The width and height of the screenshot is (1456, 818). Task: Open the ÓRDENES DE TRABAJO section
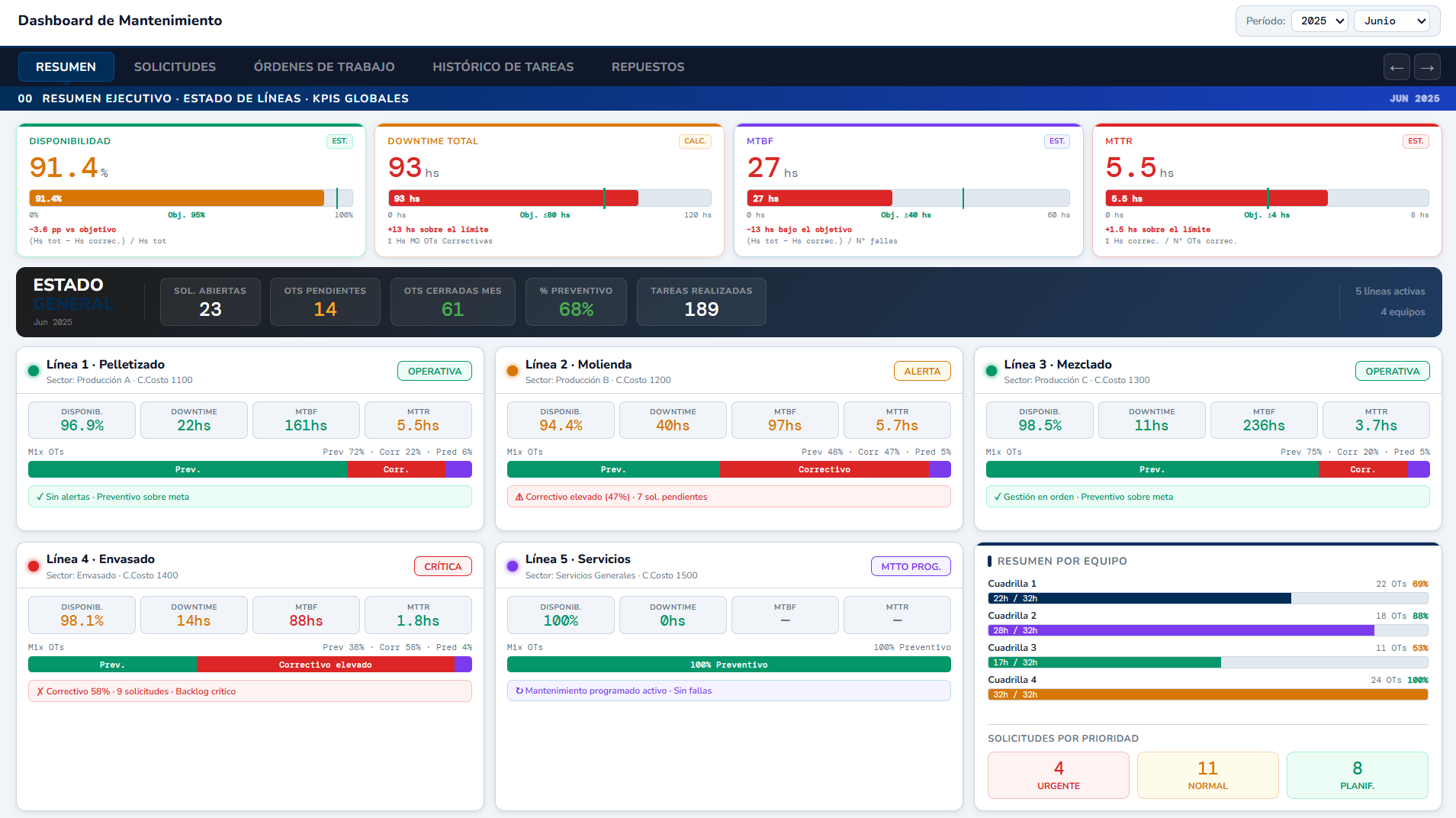pyautogui.click(x=324, y=67)
